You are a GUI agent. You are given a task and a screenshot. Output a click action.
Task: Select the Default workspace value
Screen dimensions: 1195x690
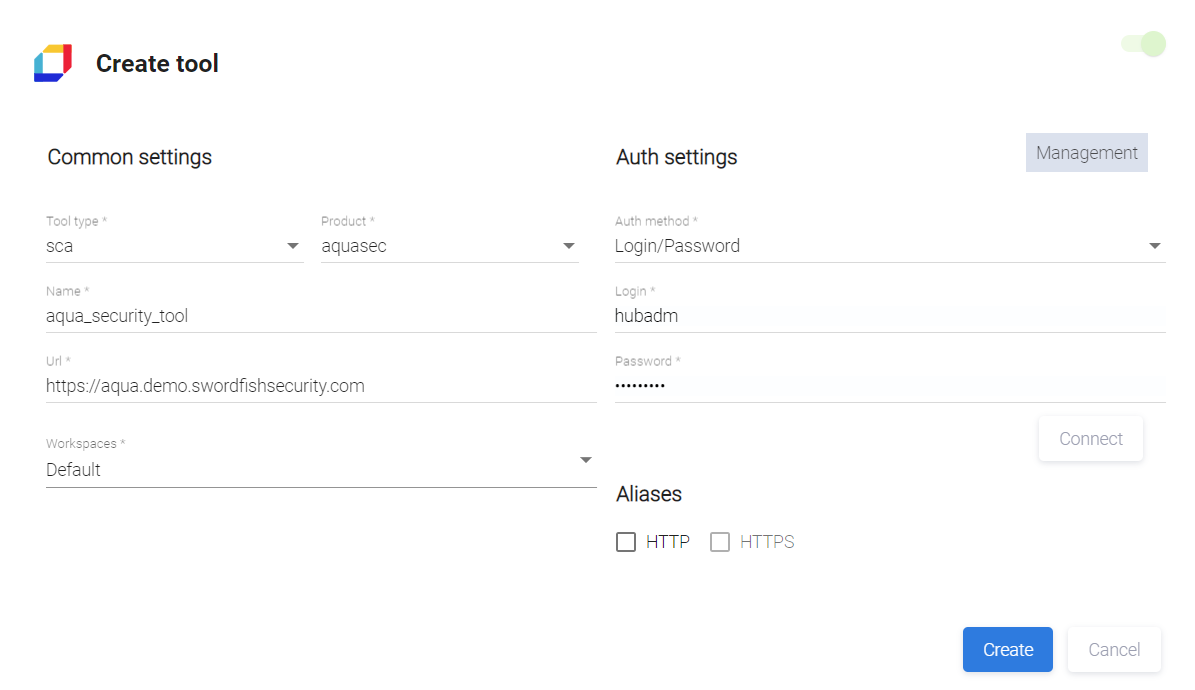[x=74, y=470]
